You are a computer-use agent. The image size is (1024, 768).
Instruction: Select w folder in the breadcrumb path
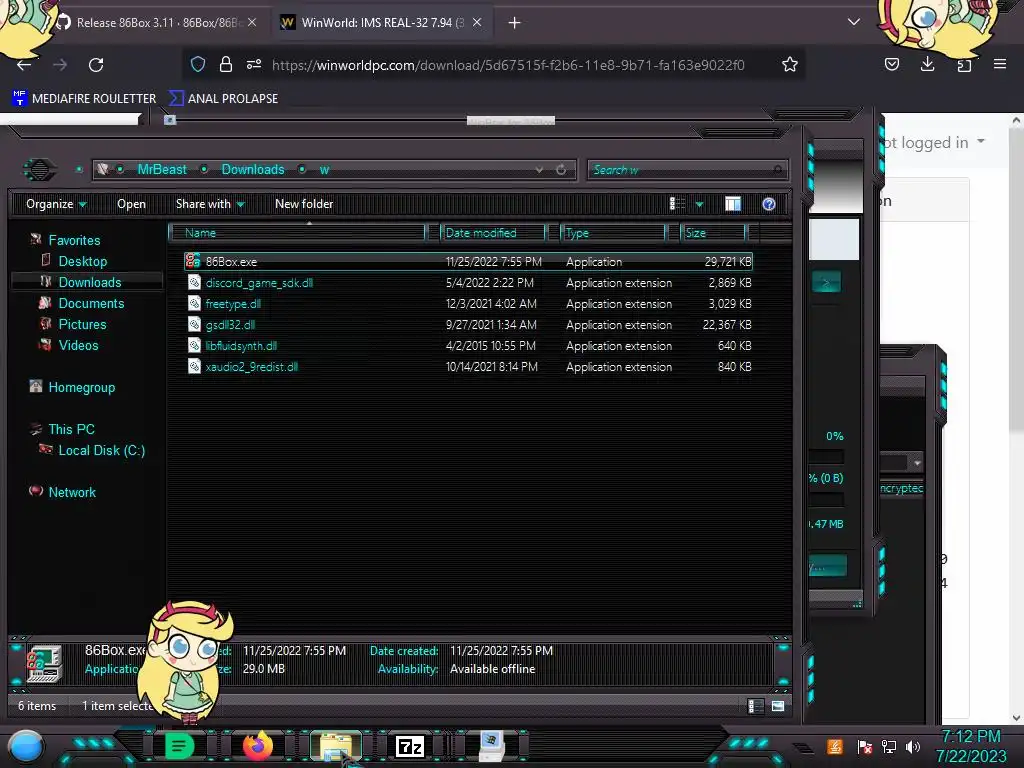point(325,170)
